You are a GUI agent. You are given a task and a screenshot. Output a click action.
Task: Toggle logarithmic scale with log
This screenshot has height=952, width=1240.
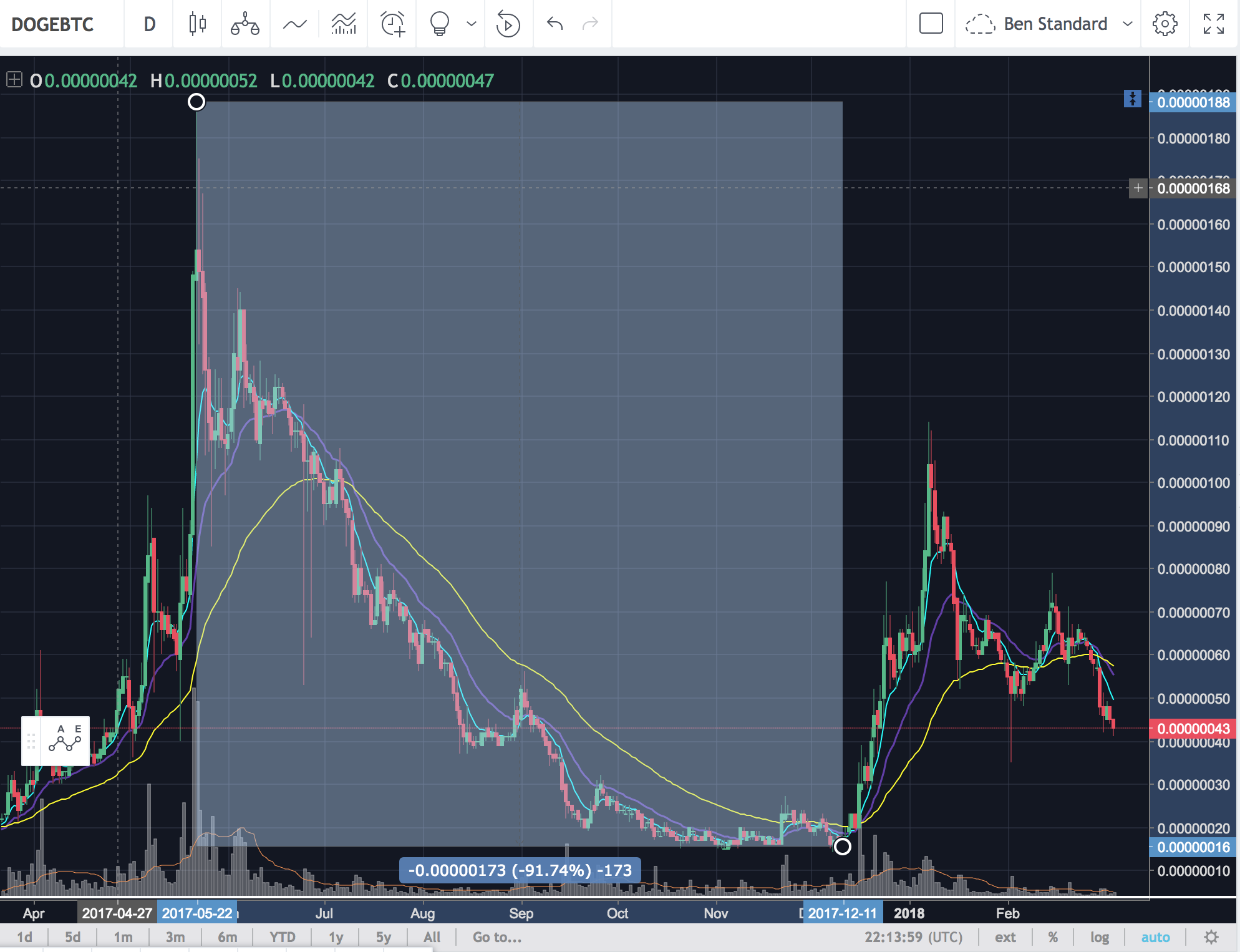point(1099,937)
